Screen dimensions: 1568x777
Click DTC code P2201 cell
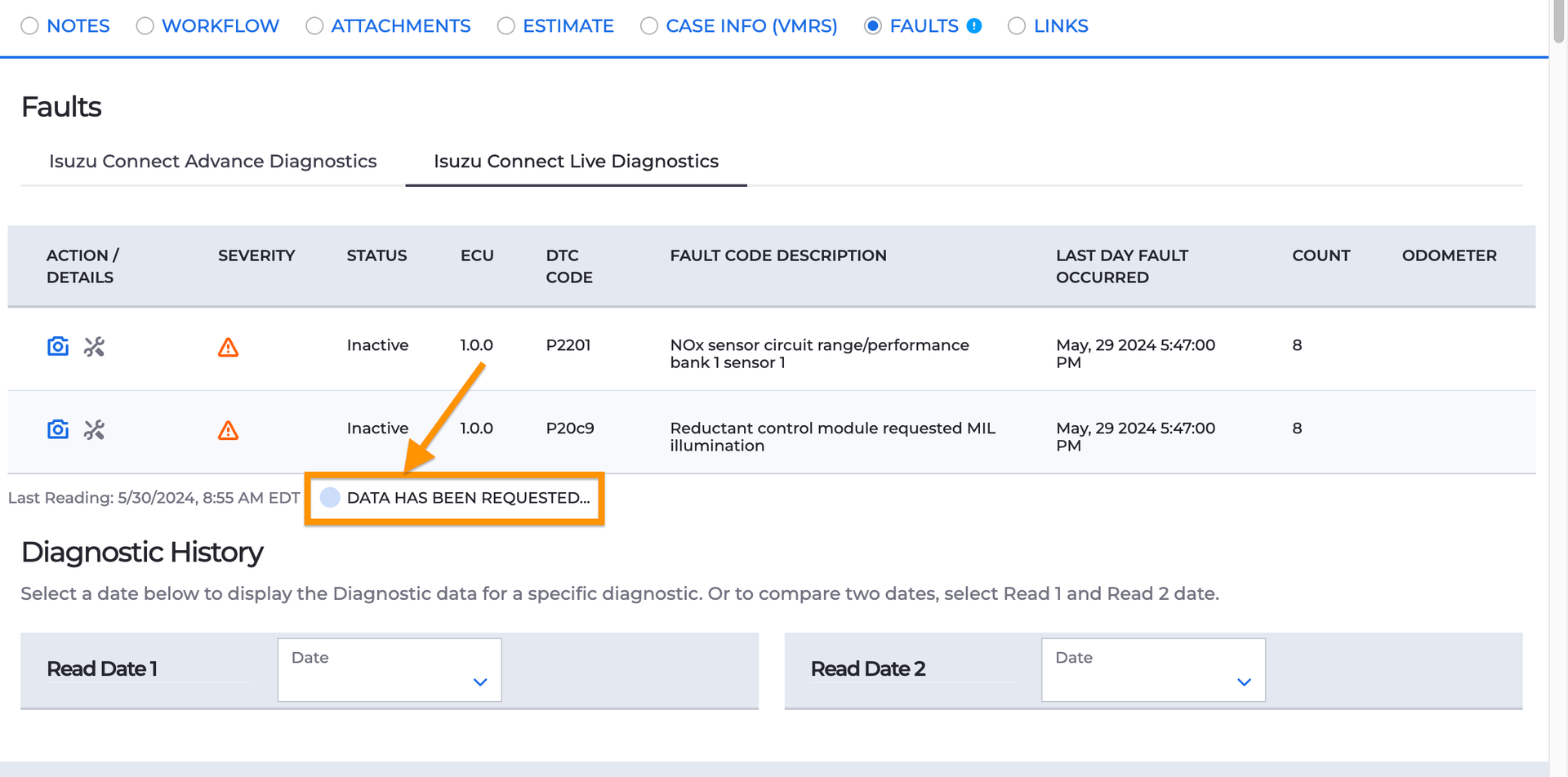(568, 345)
